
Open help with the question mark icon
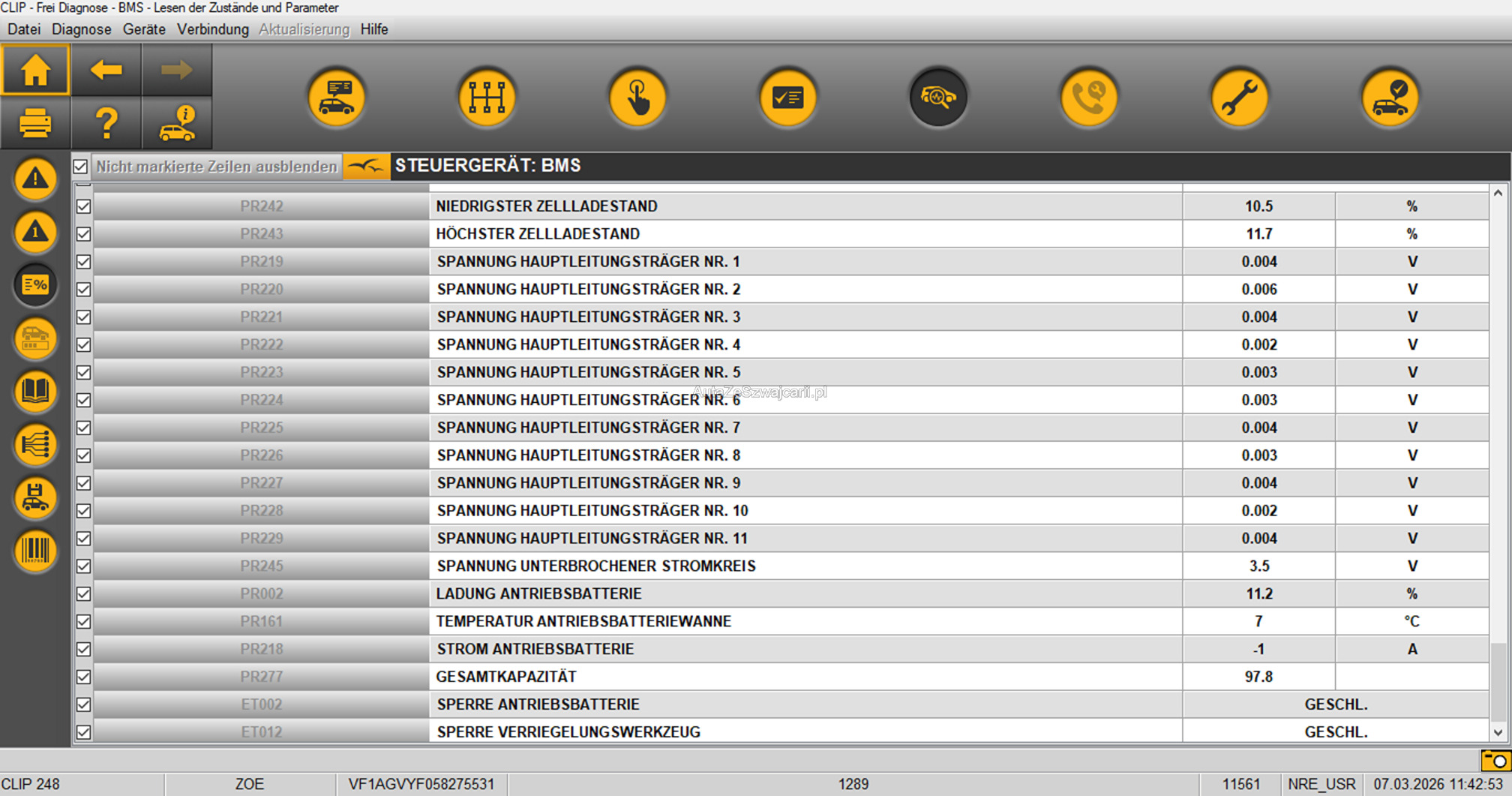(x=106, y=123)
